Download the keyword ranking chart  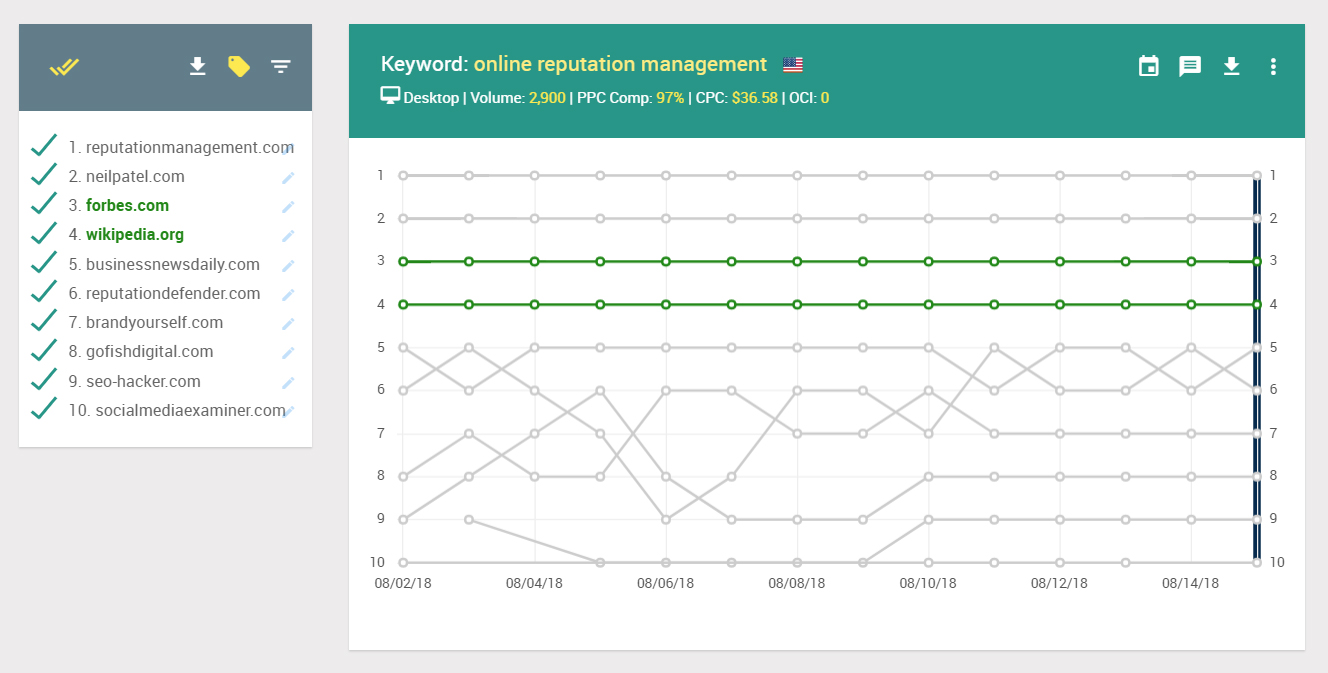click(x=1232, y=67)
